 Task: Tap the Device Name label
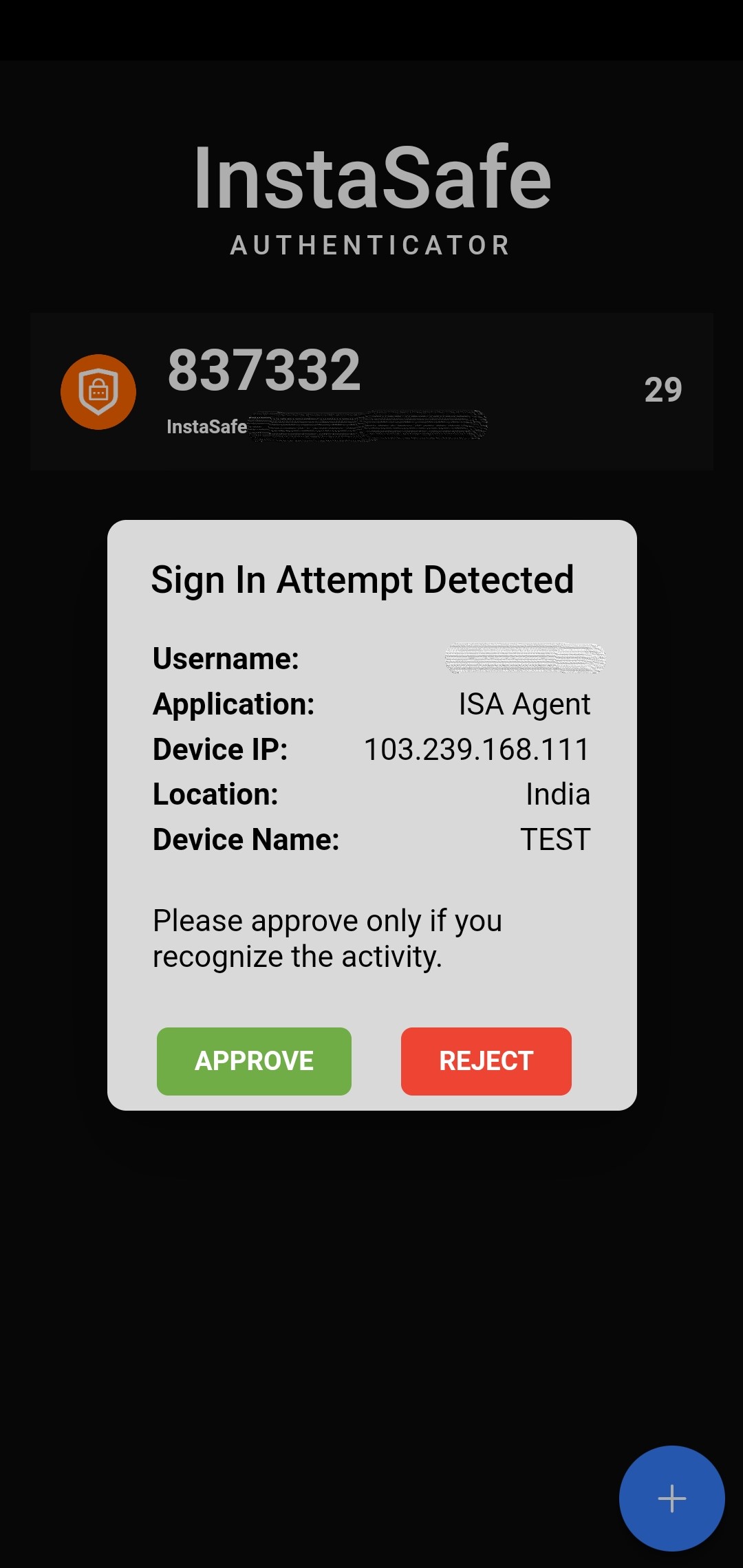(x=246, y=840)
